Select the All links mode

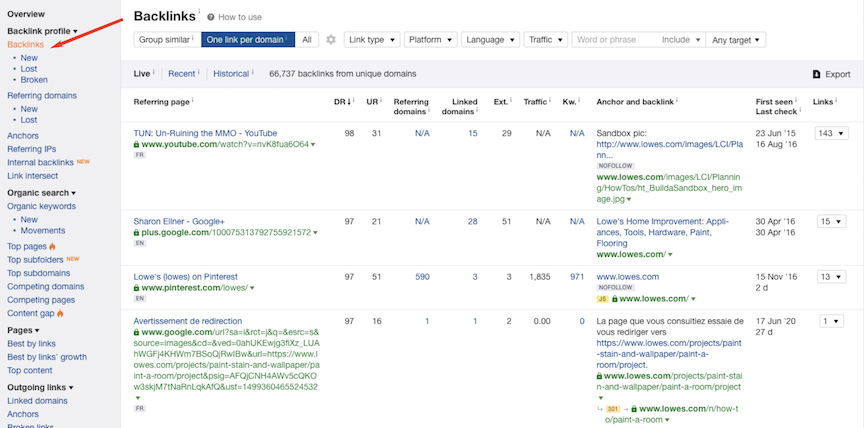click(x=307, y=40)
